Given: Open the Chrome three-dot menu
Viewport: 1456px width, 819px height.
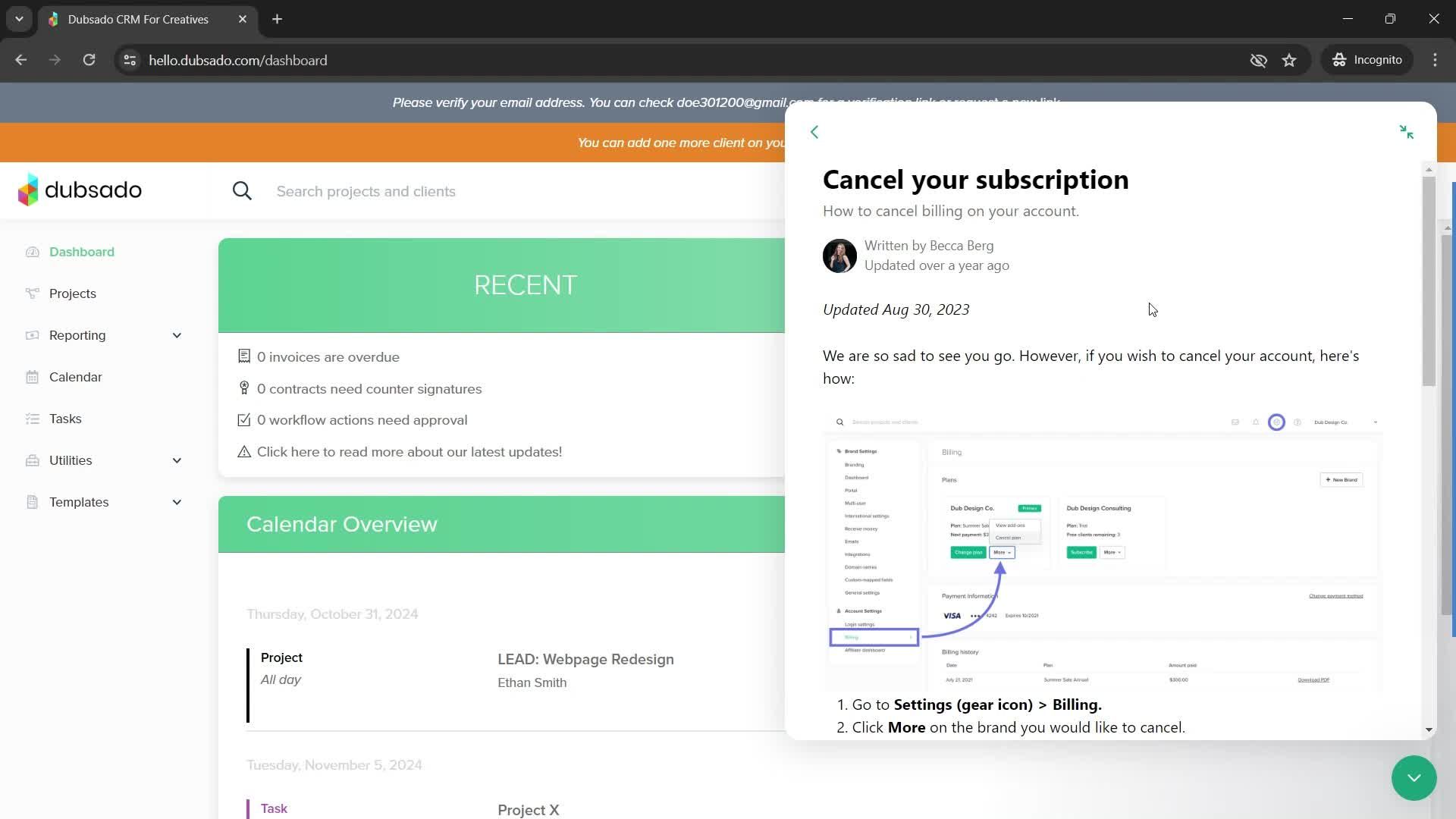Looking at the screenshot, I should 1435,60.
